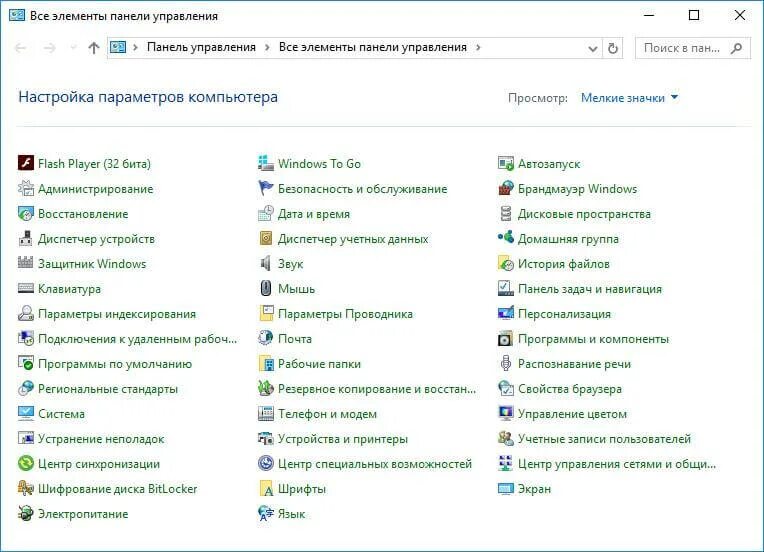Open the Управление цветом icon

pyautogui.click(x=506, y=413)
